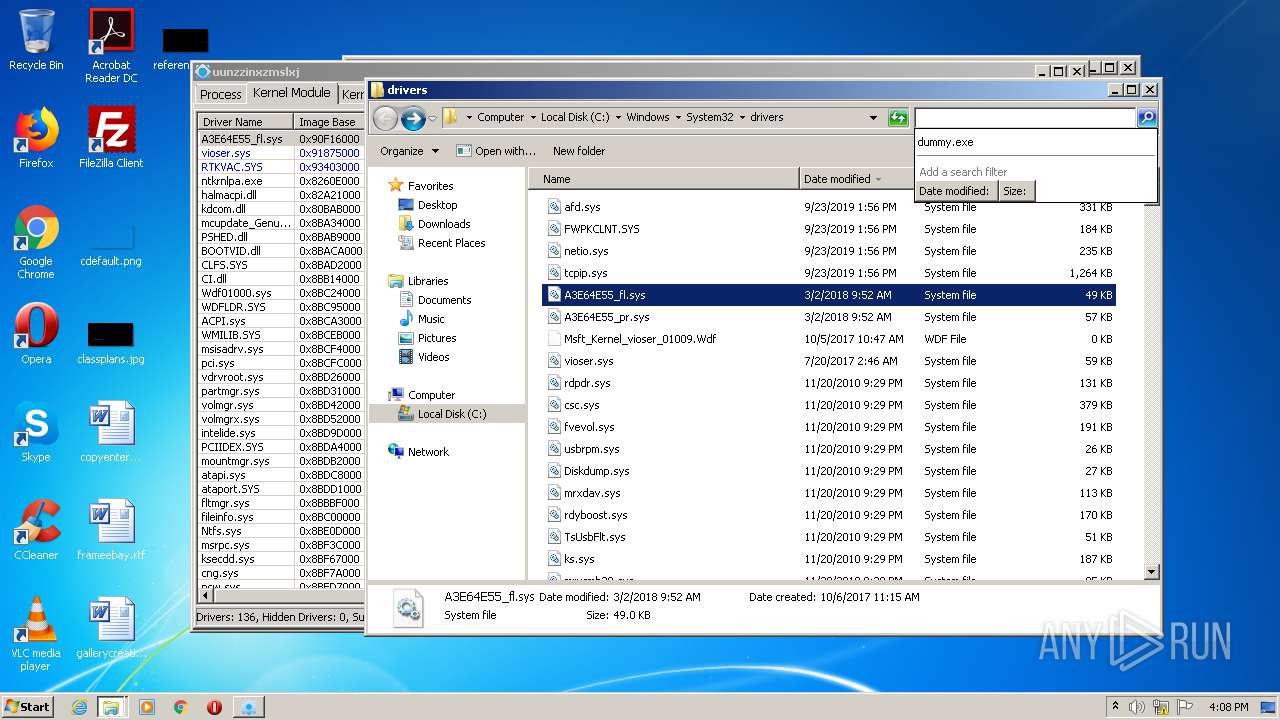Viewport: 1280px width, 720px height.
Task: Open frameebay.rtf desktop file
Action: (x=111, y=530)
